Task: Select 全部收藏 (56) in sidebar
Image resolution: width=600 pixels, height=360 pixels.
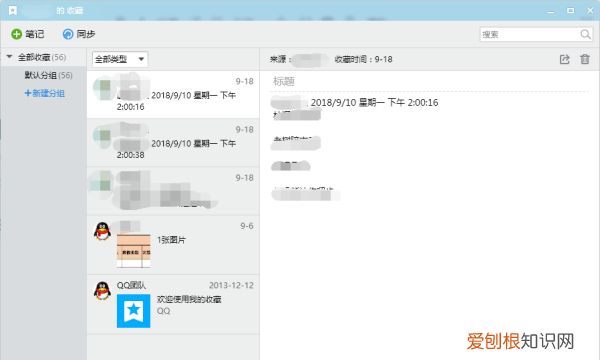Action: 42,57
